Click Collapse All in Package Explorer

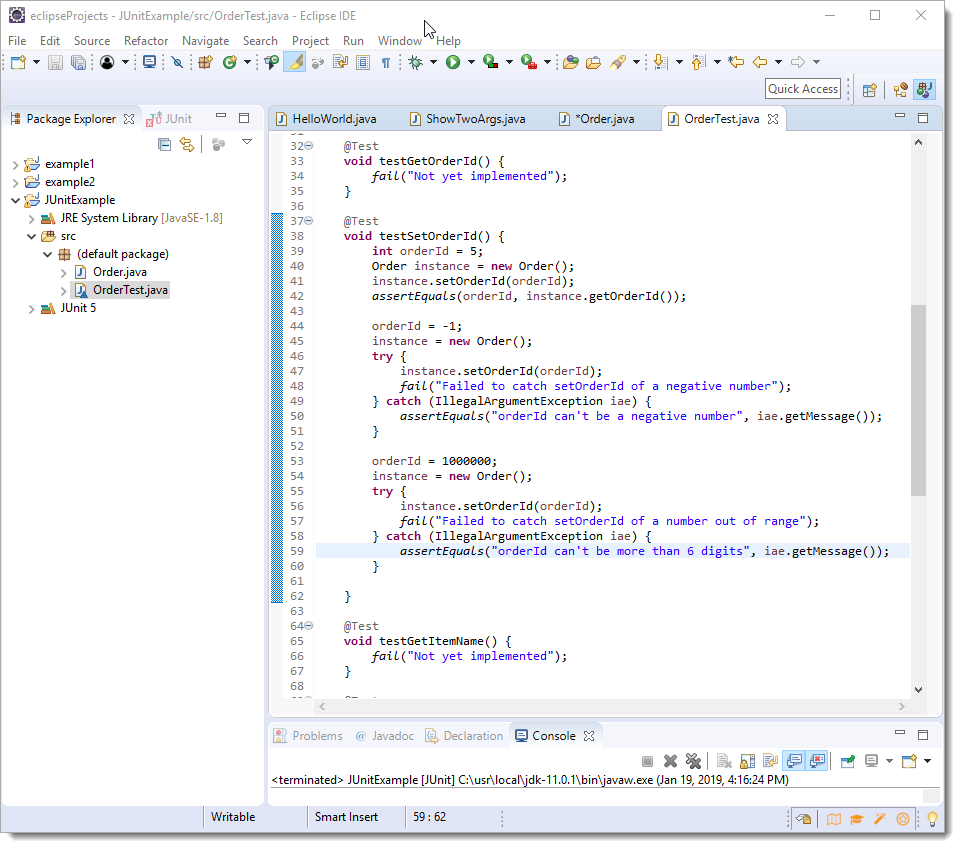point(164,144)
